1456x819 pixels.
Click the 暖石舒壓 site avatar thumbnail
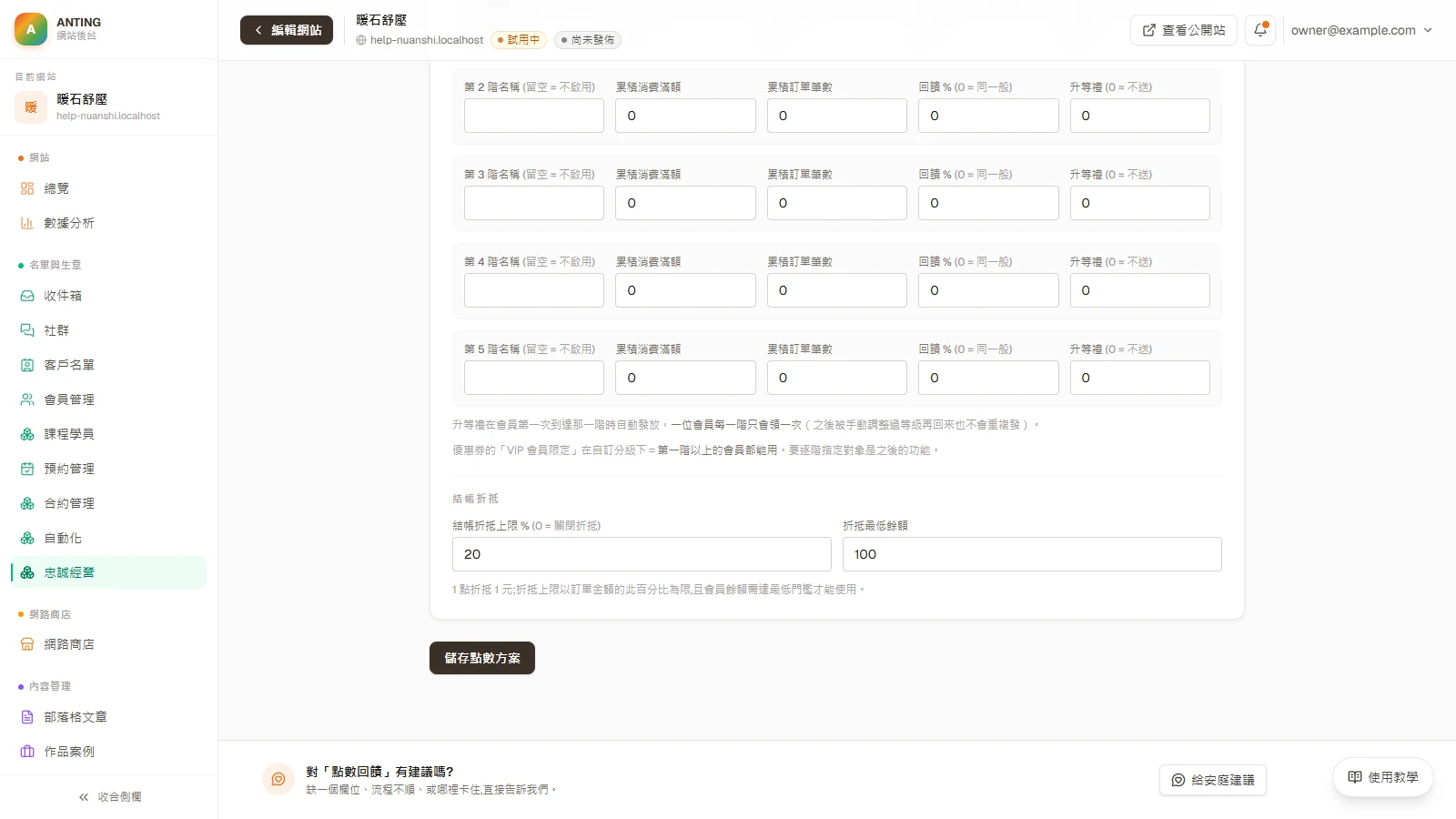pos(31,107)
